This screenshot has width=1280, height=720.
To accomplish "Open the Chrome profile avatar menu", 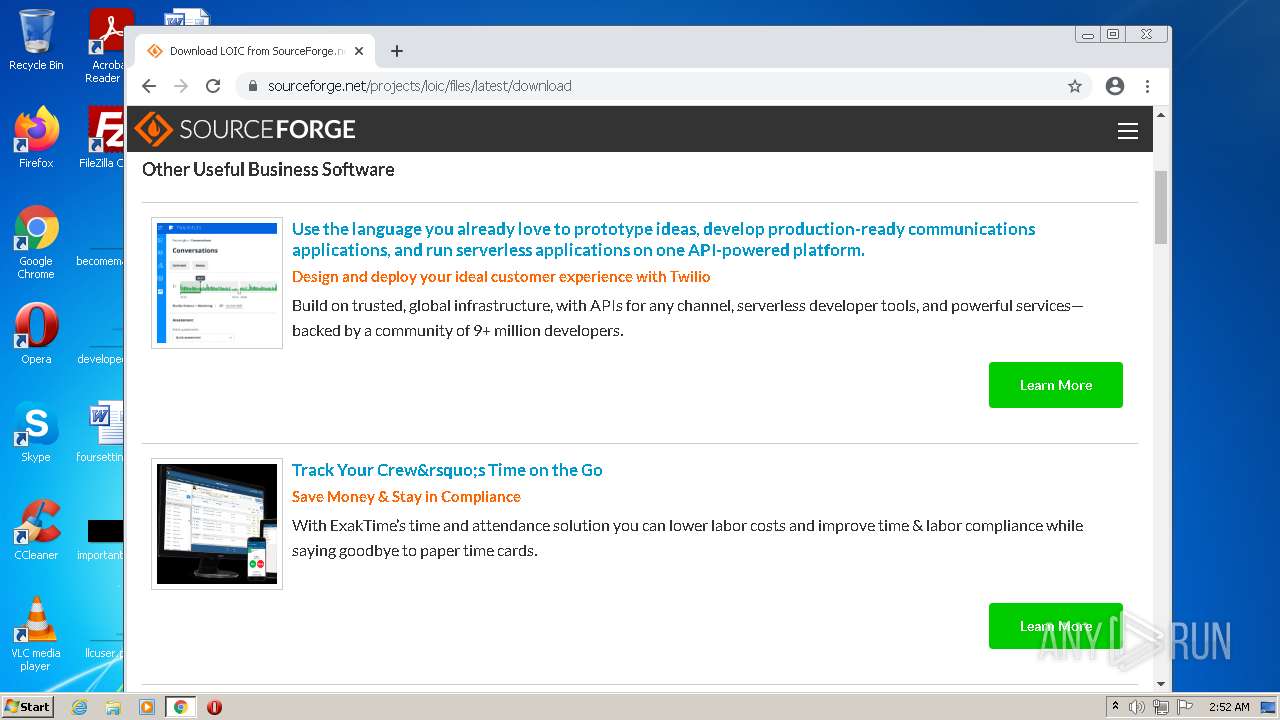I will click(1115, 86).
